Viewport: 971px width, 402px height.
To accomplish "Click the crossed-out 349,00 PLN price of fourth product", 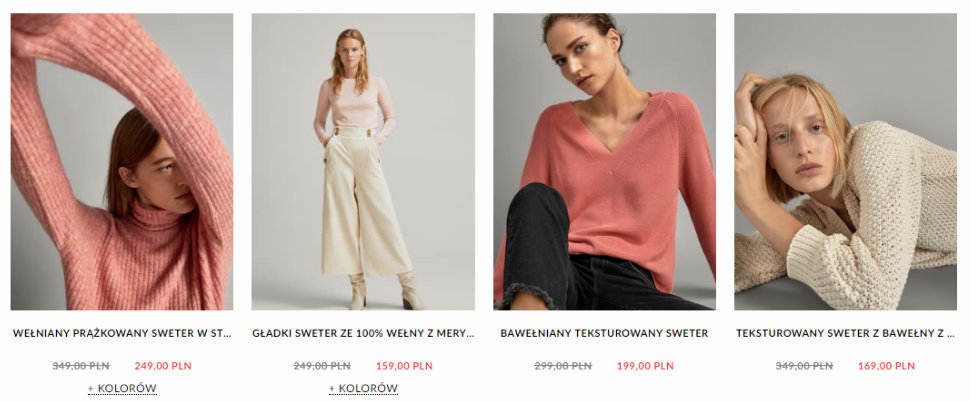I will tap(804, 366).
